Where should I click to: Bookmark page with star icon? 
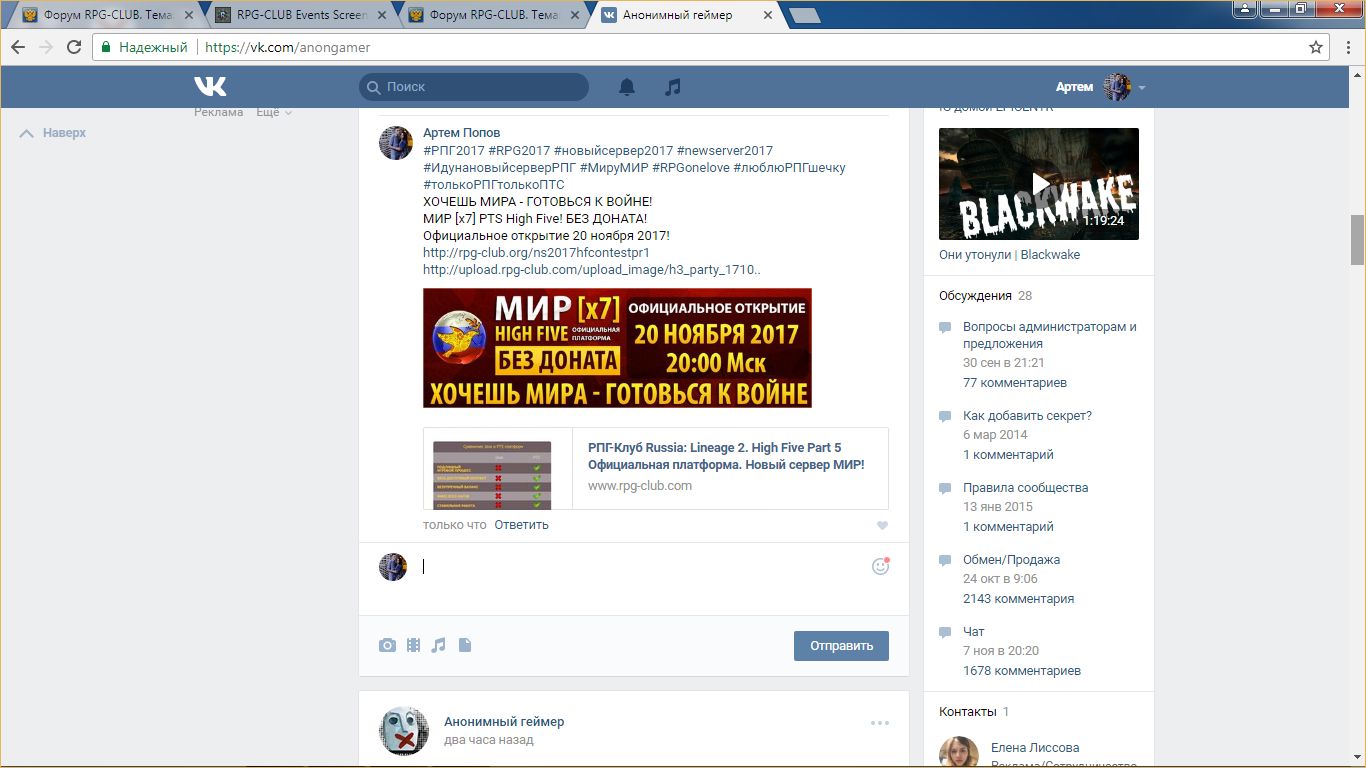[x=1316, y=47]
